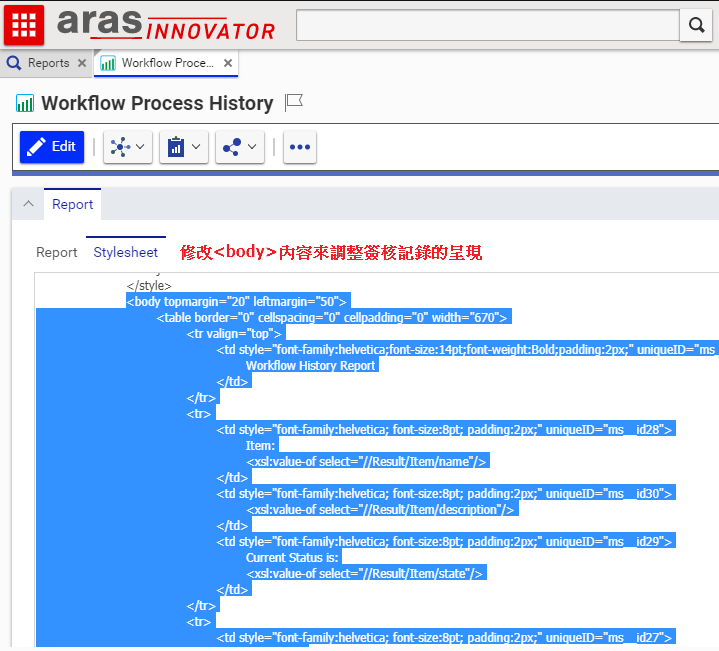Screen dimensions: 719x651
Task: Close the Reports tab
Action: (82, 63)
